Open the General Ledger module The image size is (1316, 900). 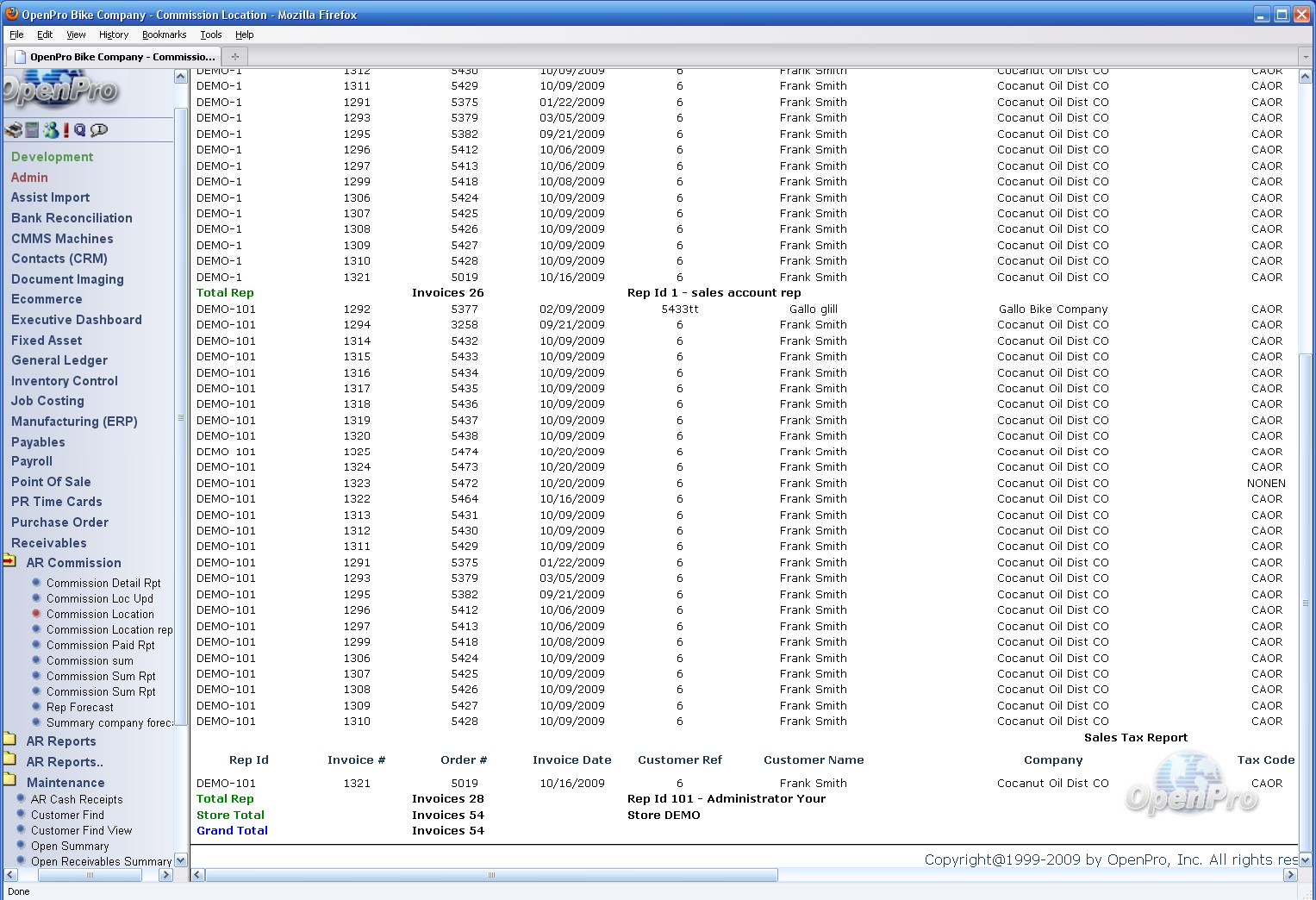59,360
